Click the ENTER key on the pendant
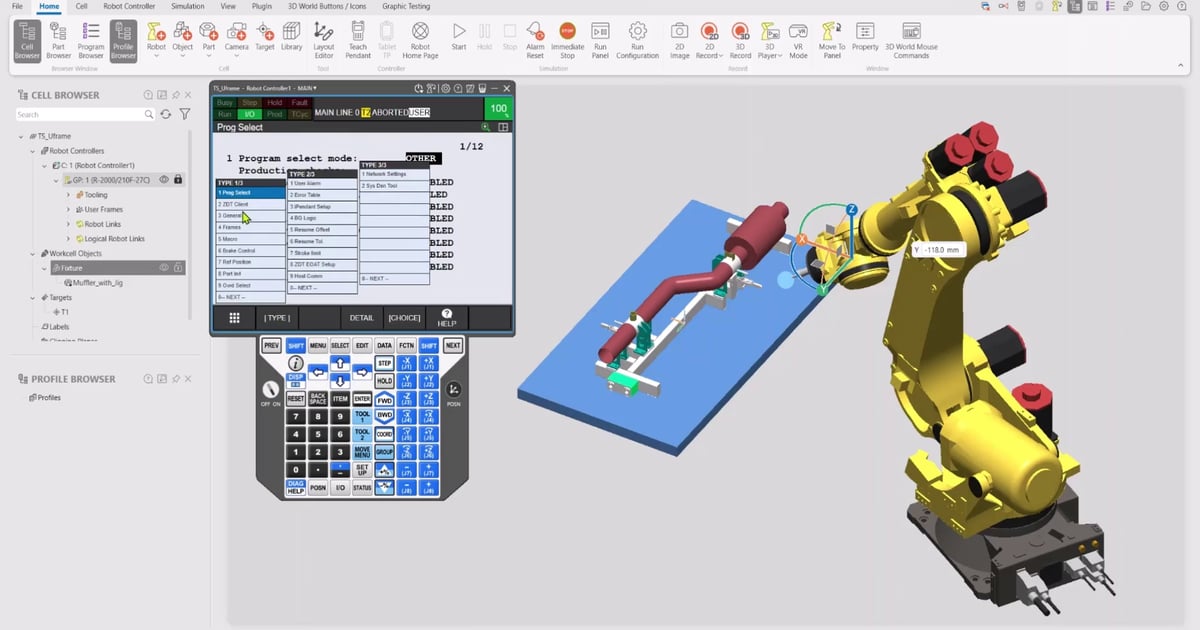 tap(361, 398)
